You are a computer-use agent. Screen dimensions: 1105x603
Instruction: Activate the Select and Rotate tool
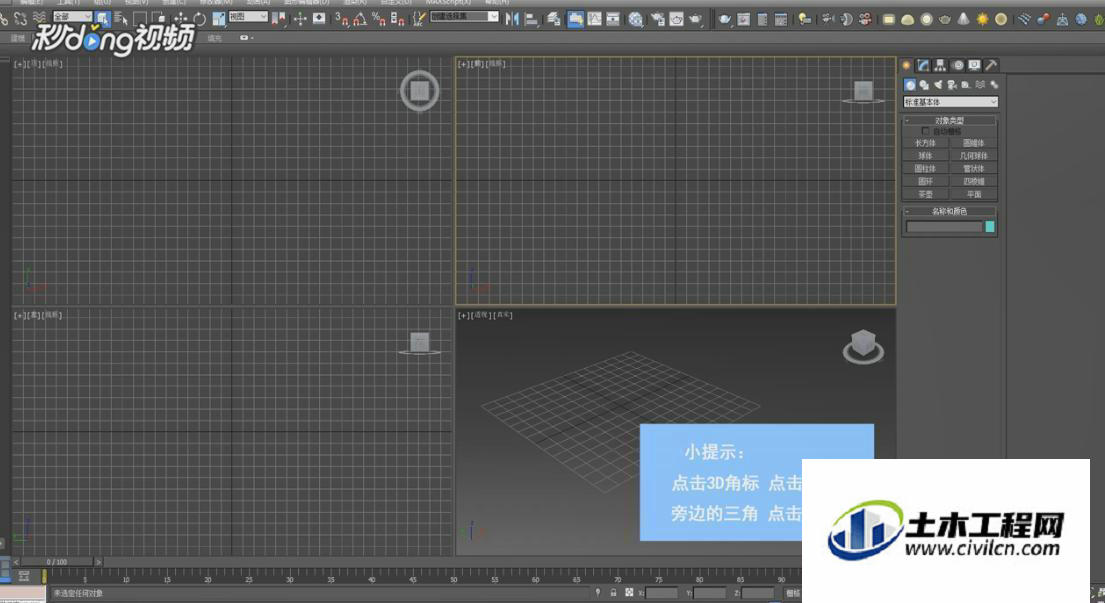point(199,19)
